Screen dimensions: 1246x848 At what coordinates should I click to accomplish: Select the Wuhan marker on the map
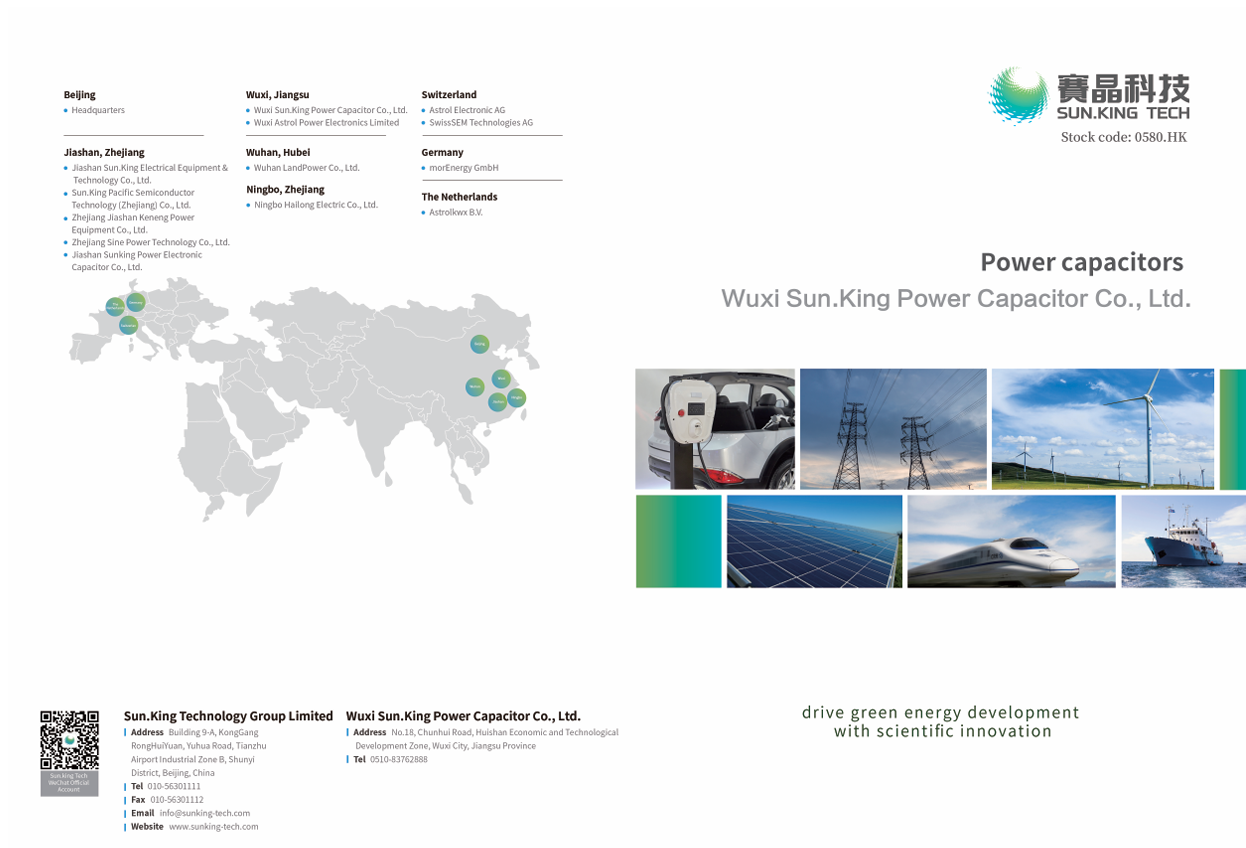[475, 387]
